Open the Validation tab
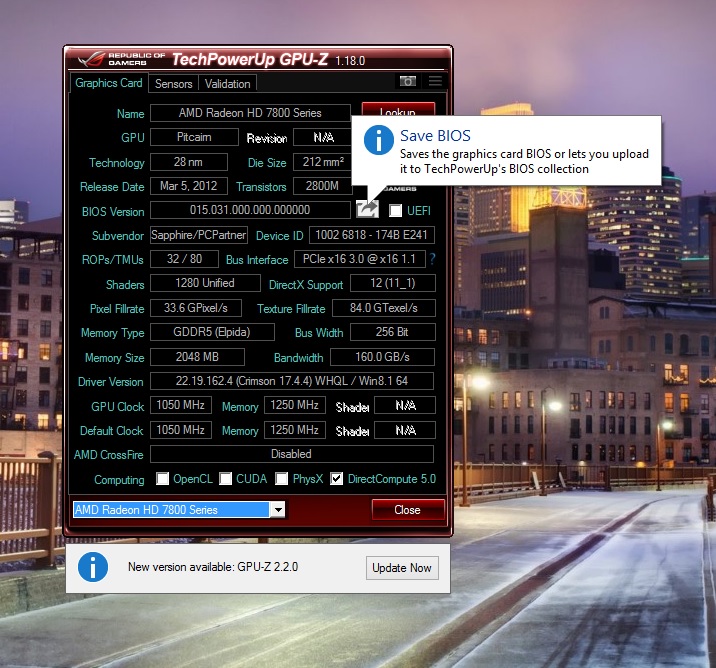Screen dimensions: 716x668 (x=227, y=84)
